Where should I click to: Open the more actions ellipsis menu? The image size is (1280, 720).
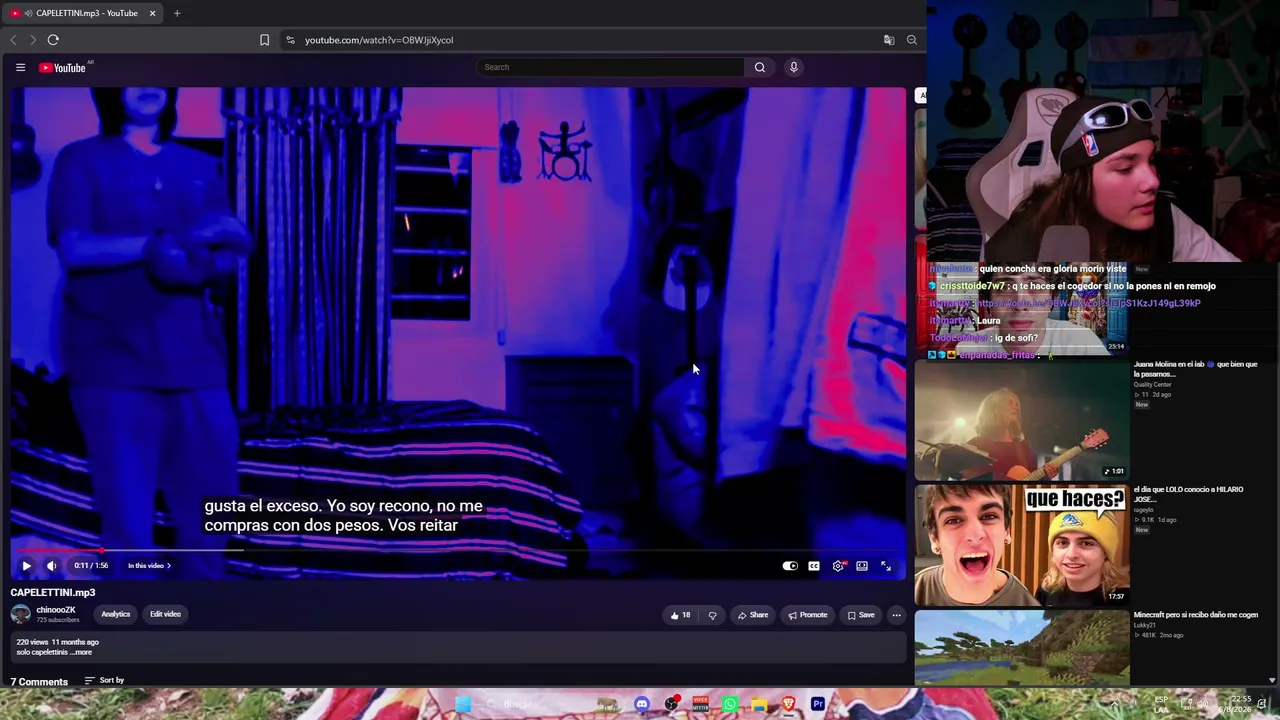(896, 615)
